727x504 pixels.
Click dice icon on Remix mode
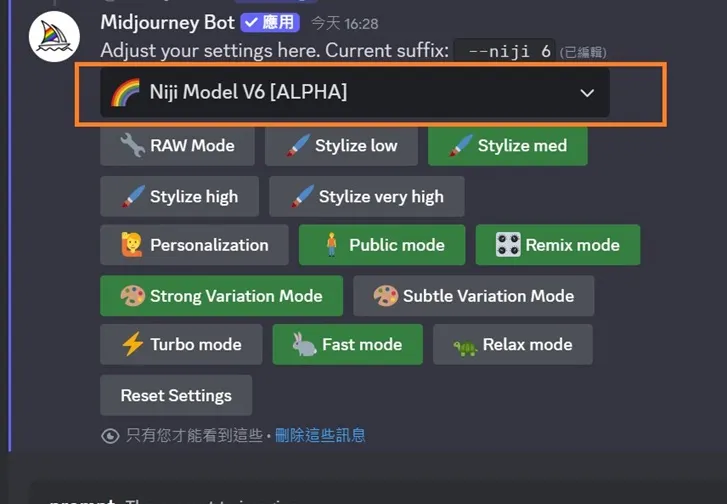(509, 245)
